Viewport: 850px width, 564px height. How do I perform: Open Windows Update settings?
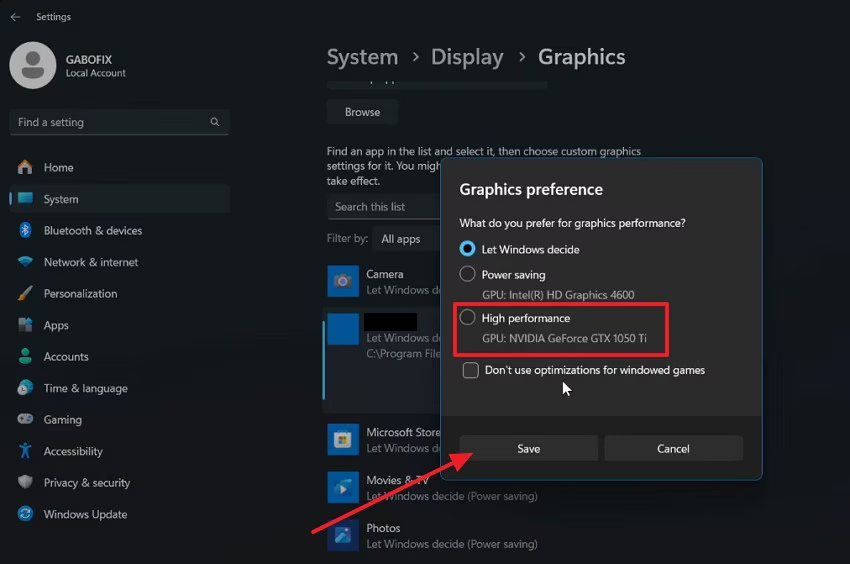[119, 514]
